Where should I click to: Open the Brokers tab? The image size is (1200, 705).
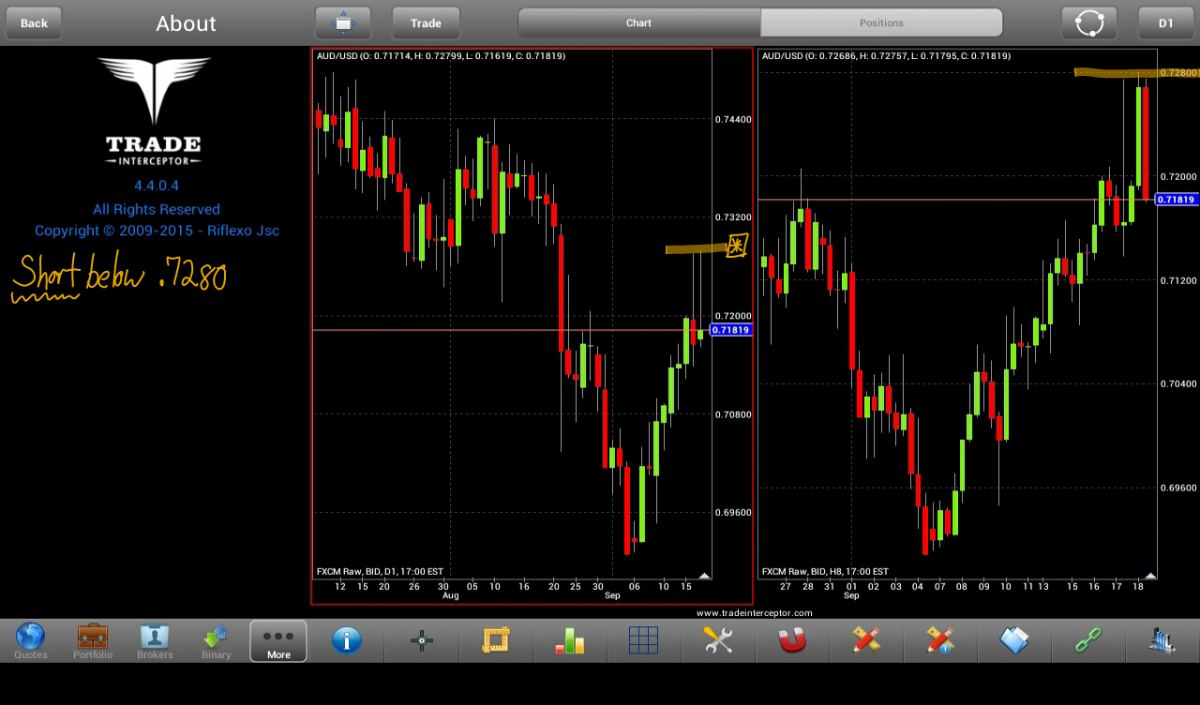[155, 641]
